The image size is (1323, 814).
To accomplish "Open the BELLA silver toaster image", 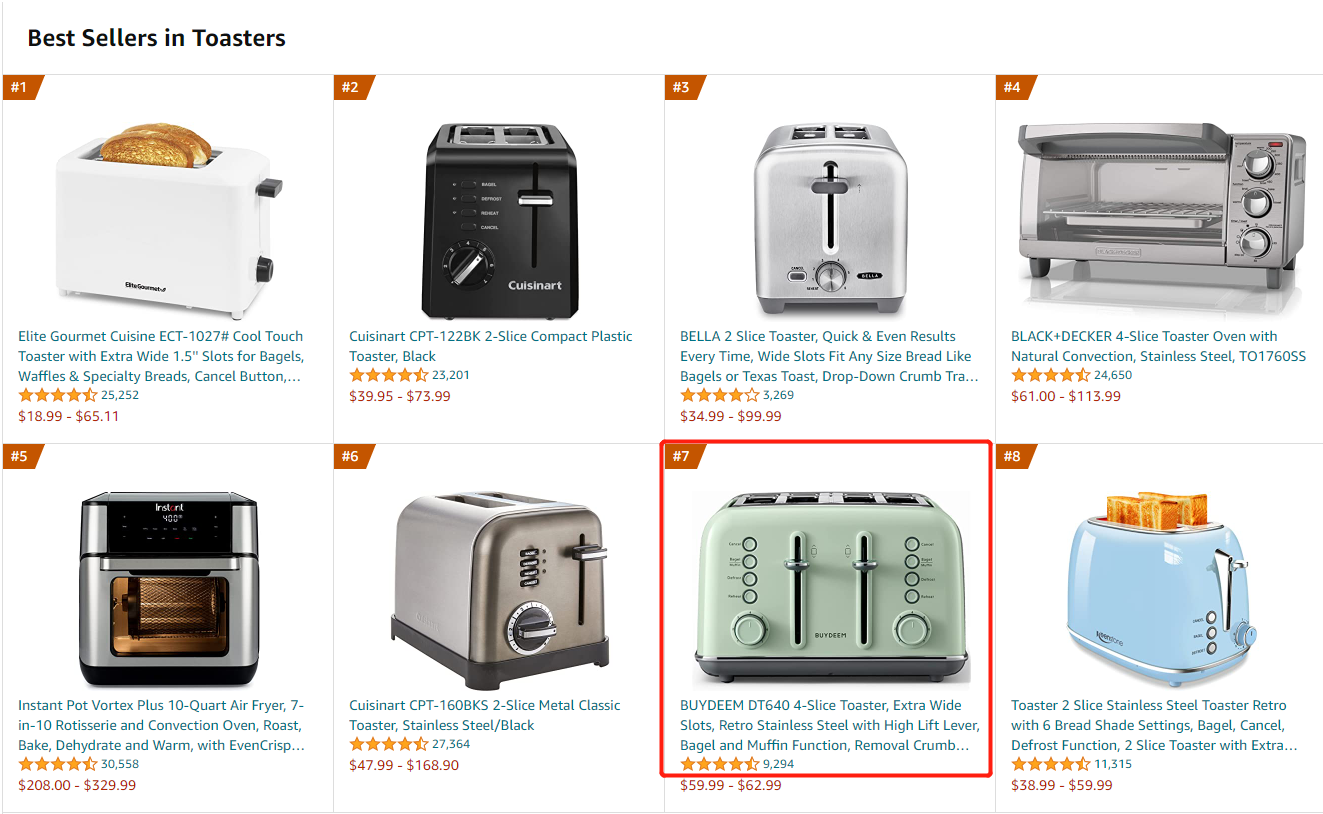I will tap(830, 218).
